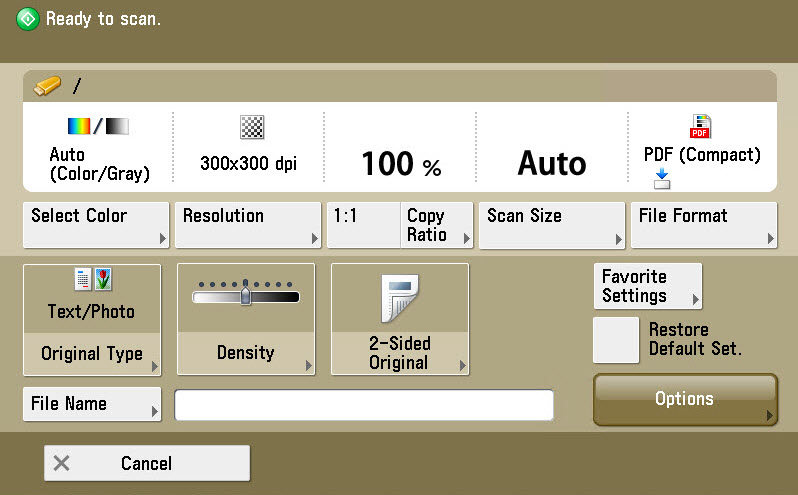This screenshot has height=495, width=798.
Task: Click the color/gray mode icon
Action: pos(98,127)
